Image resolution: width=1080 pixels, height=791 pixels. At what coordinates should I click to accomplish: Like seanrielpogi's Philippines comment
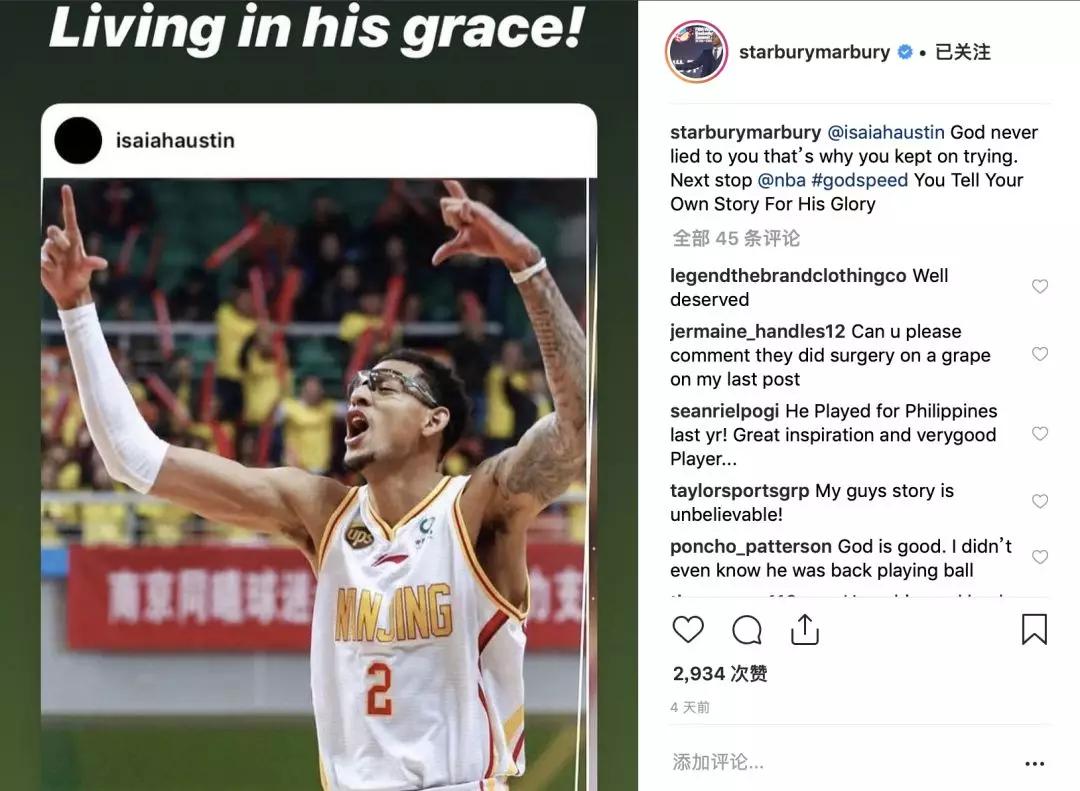pos(1039,433)
